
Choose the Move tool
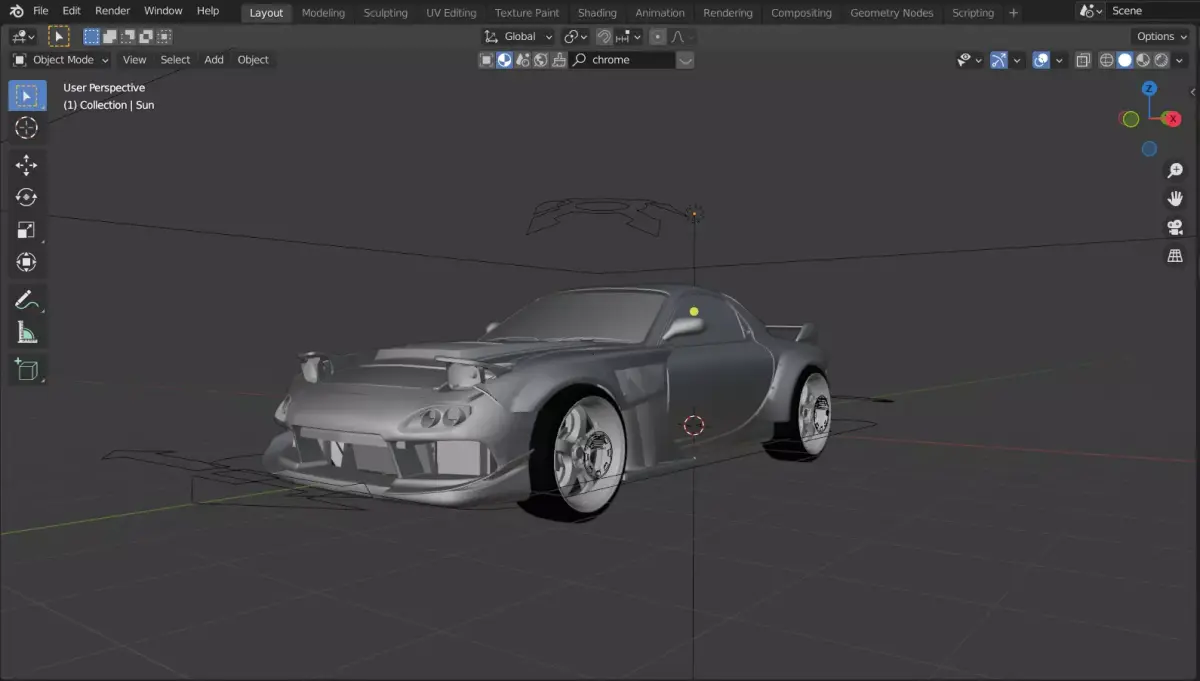tap(27, 166)
